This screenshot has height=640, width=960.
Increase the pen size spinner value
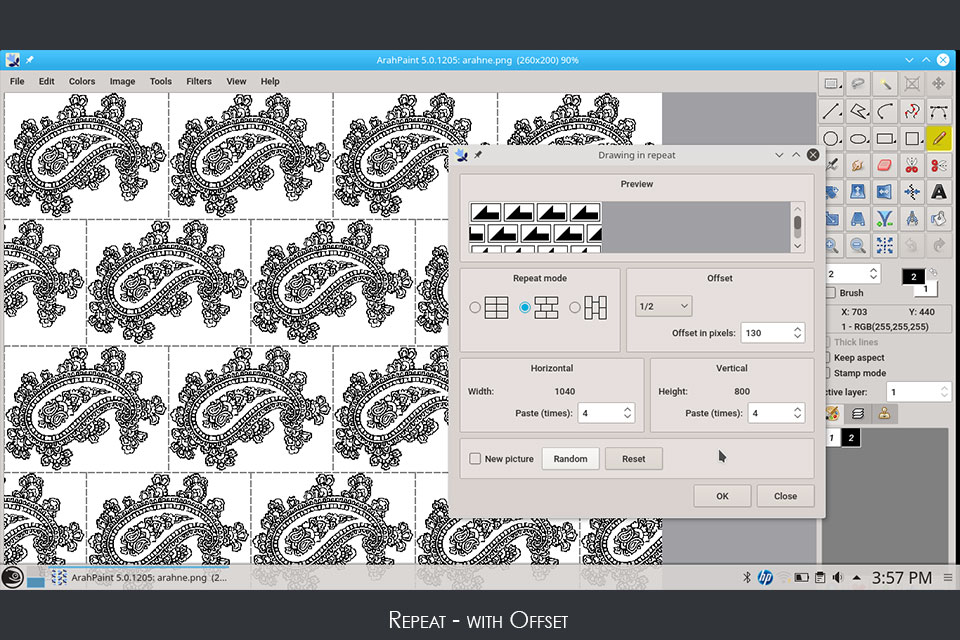point(874,269)
